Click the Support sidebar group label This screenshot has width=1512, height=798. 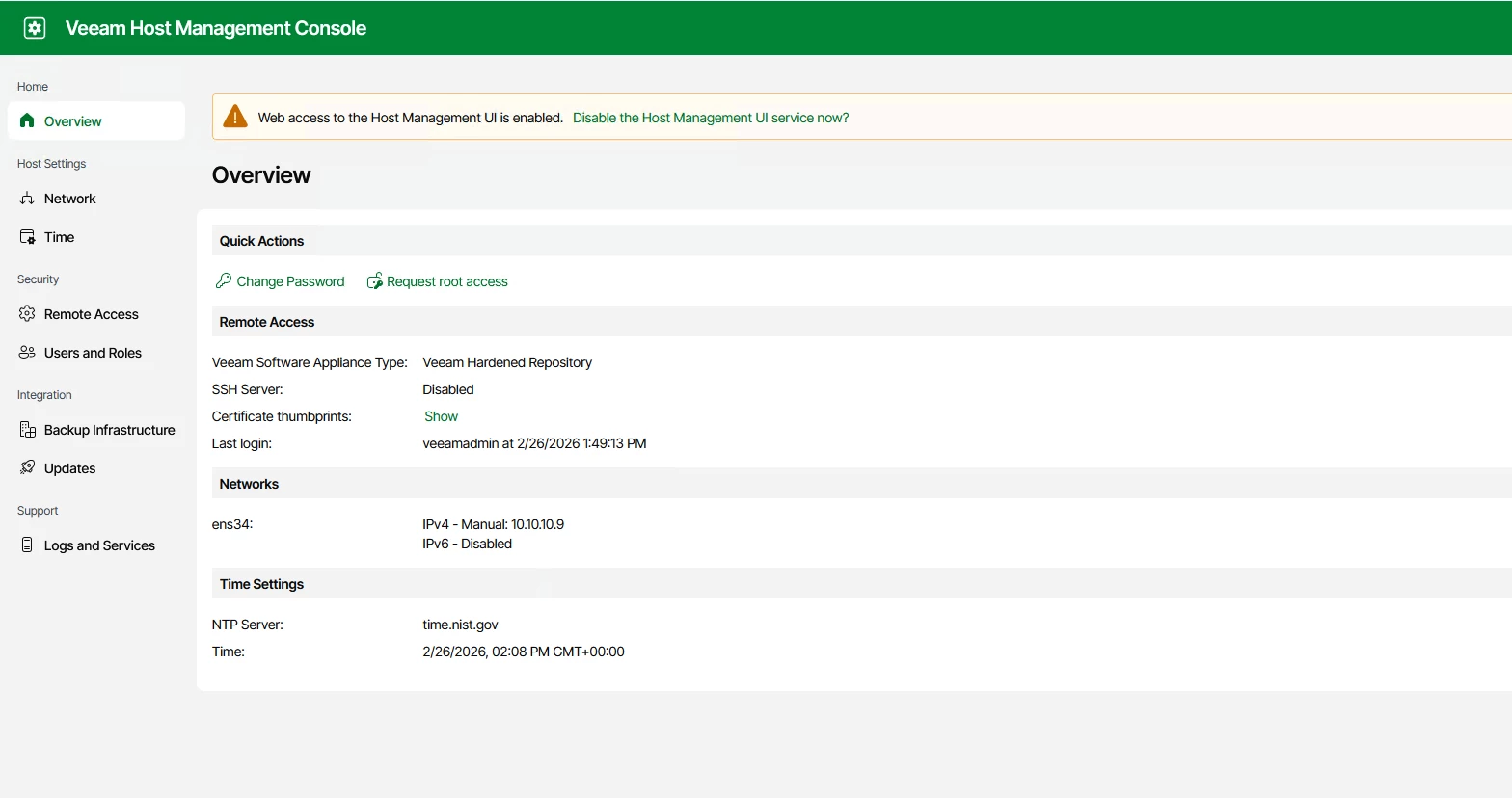[x=38, y=511]
